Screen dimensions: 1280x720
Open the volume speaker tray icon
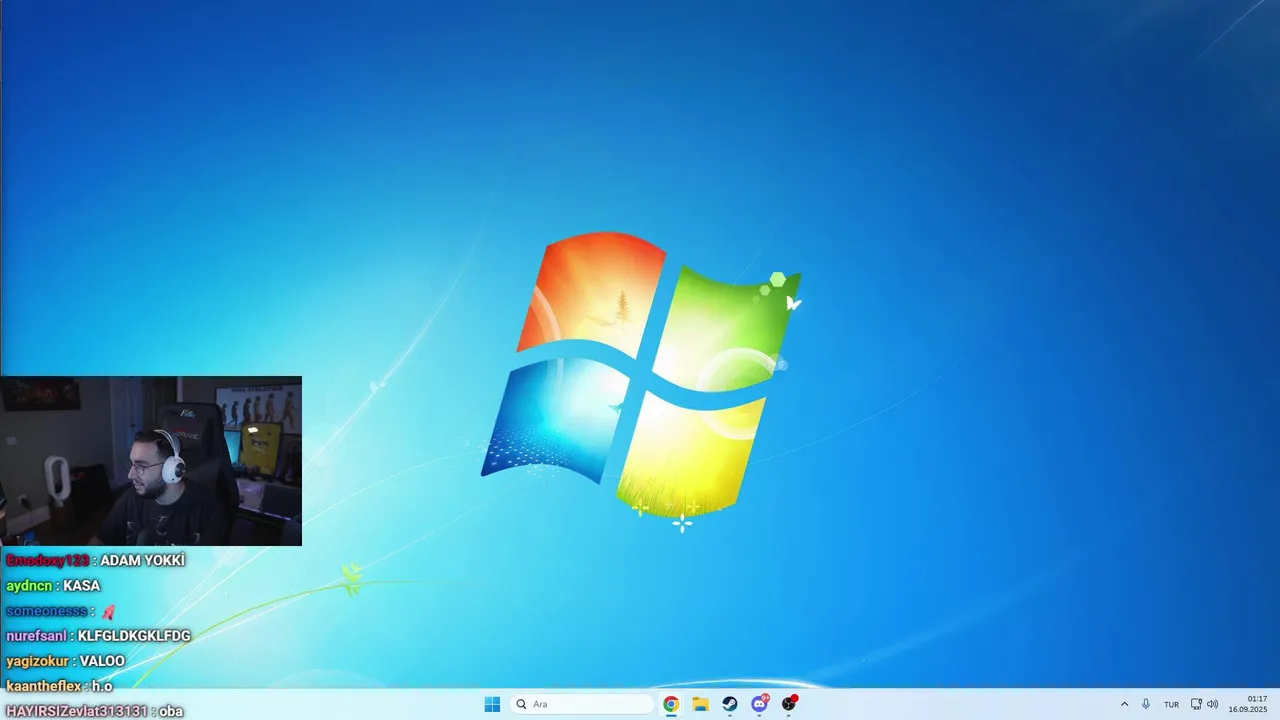(1213, 704)
